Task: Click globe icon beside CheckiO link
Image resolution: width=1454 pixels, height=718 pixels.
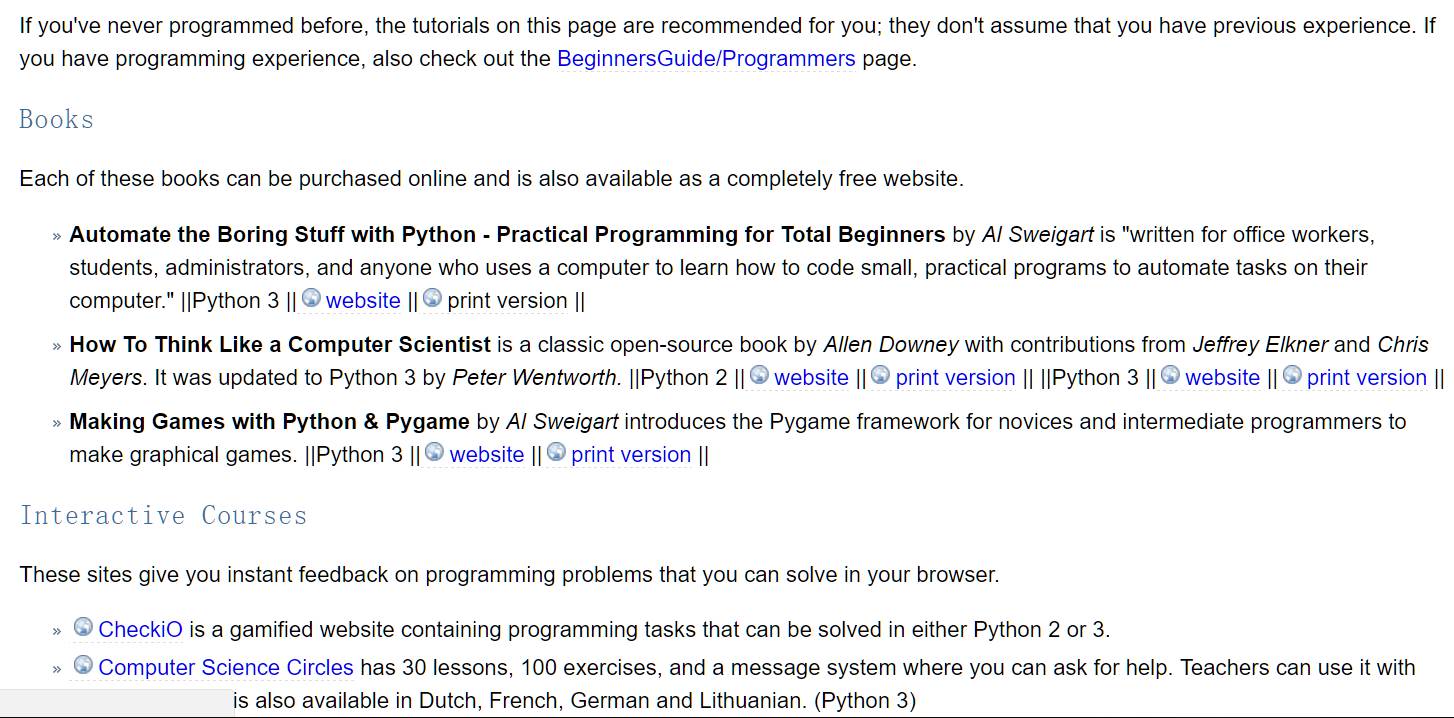Action: [84, 627]
